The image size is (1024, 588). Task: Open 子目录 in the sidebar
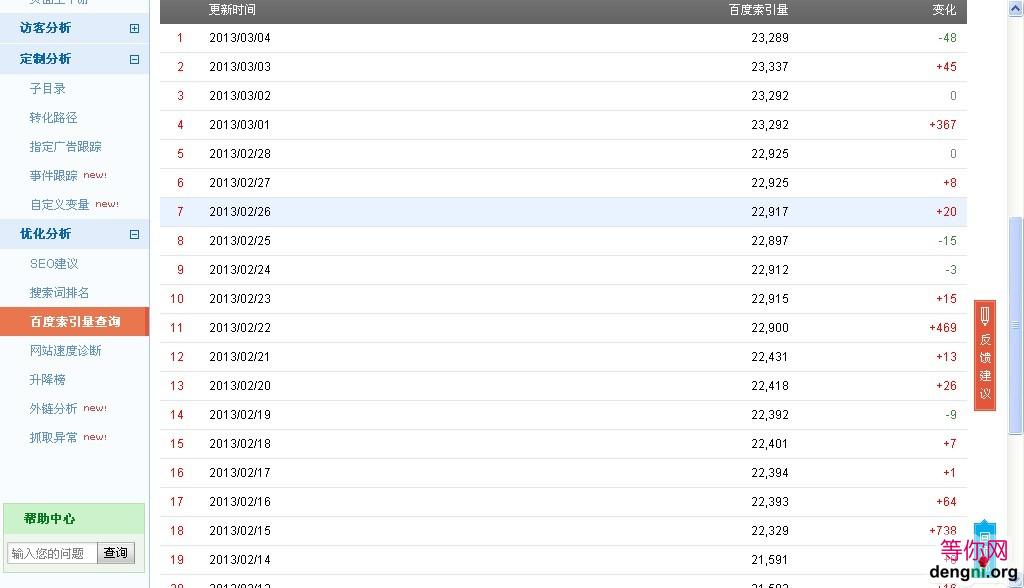click(x=48, y=89)
